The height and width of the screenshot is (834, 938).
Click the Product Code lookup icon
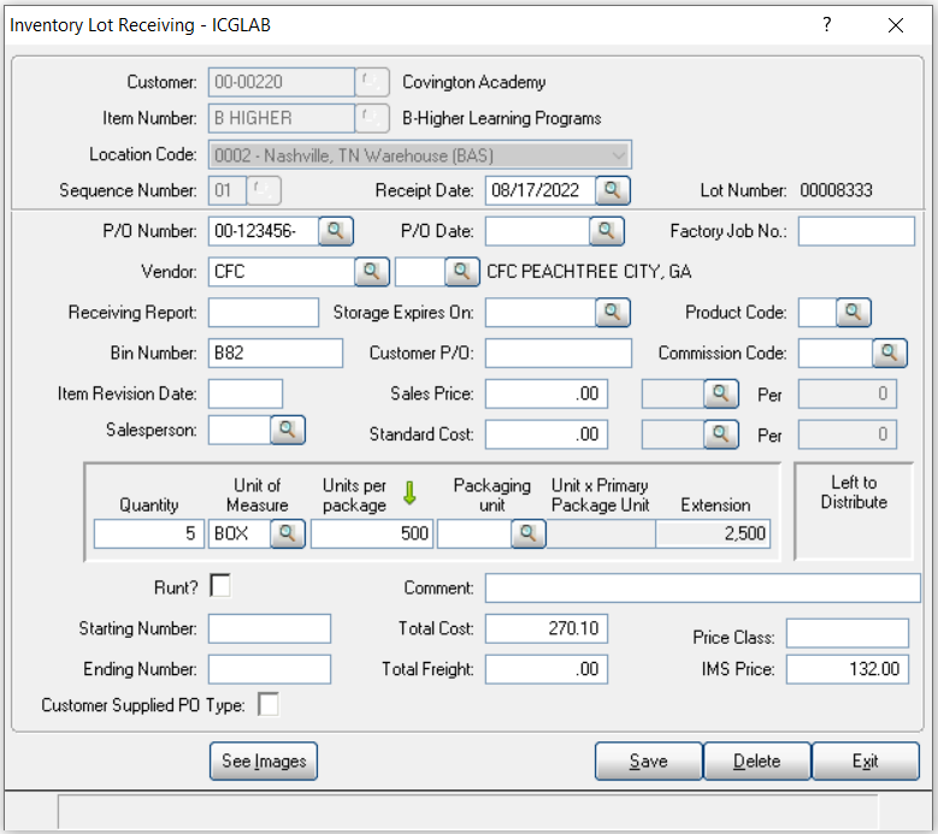click(x=854, y=312)
